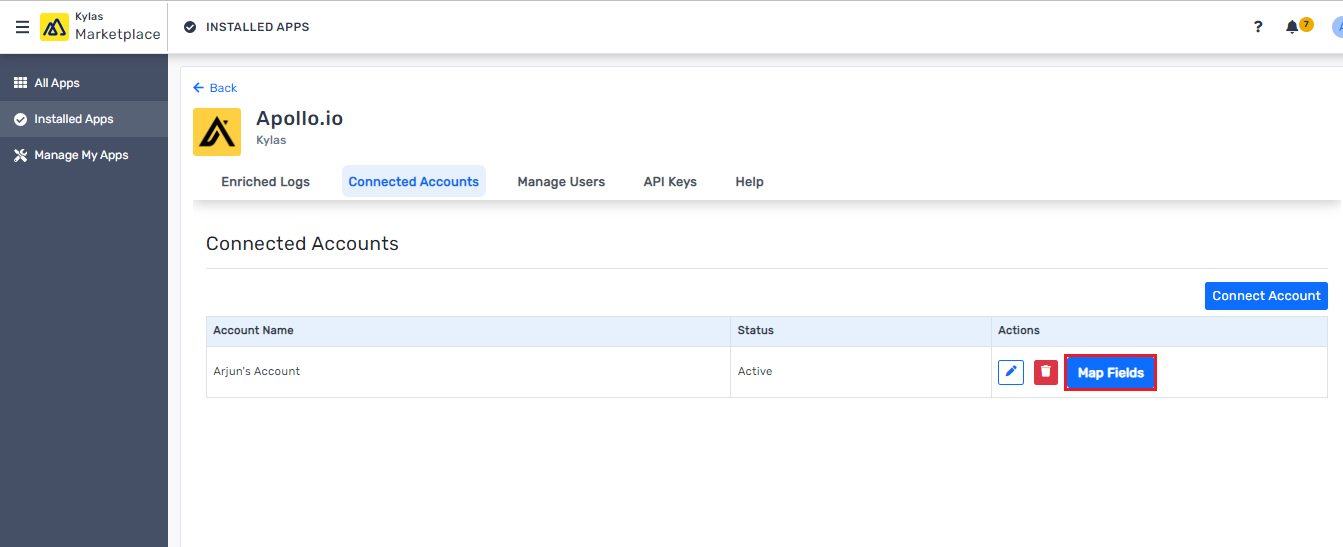The width and height of the screenshot is (1343, 547).
Task: Switch to the Connected Accounts tab
Action: [x=414, y=182]
